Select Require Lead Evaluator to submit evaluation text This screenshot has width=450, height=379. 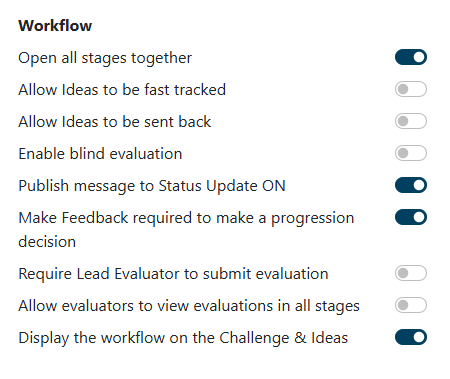coord(173,274)
